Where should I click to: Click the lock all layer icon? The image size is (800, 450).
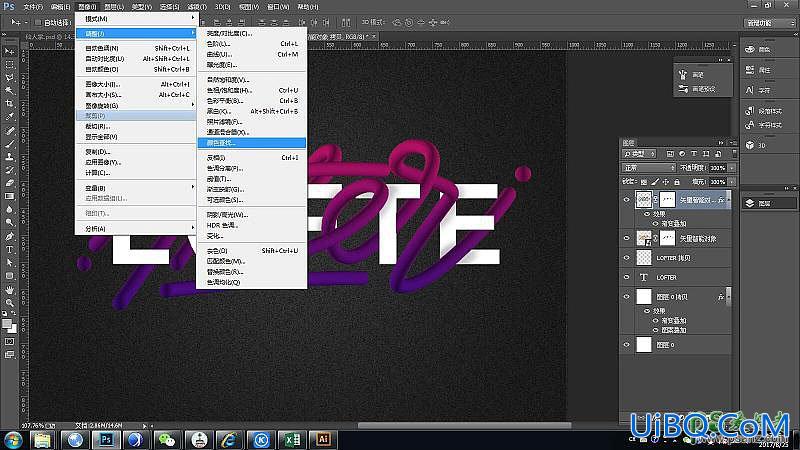[x=677, y=182]
